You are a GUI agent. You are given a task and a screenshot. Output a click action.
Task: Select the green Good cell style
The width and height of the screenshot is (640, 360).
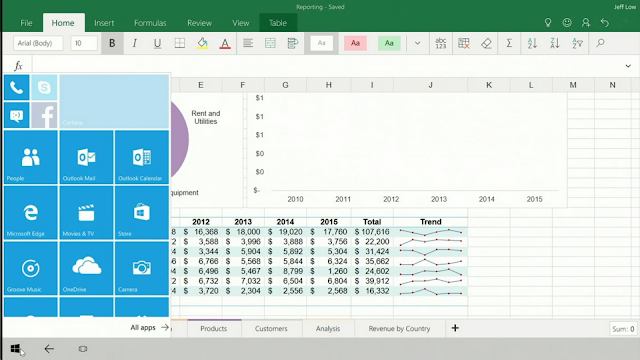[389, 43]
